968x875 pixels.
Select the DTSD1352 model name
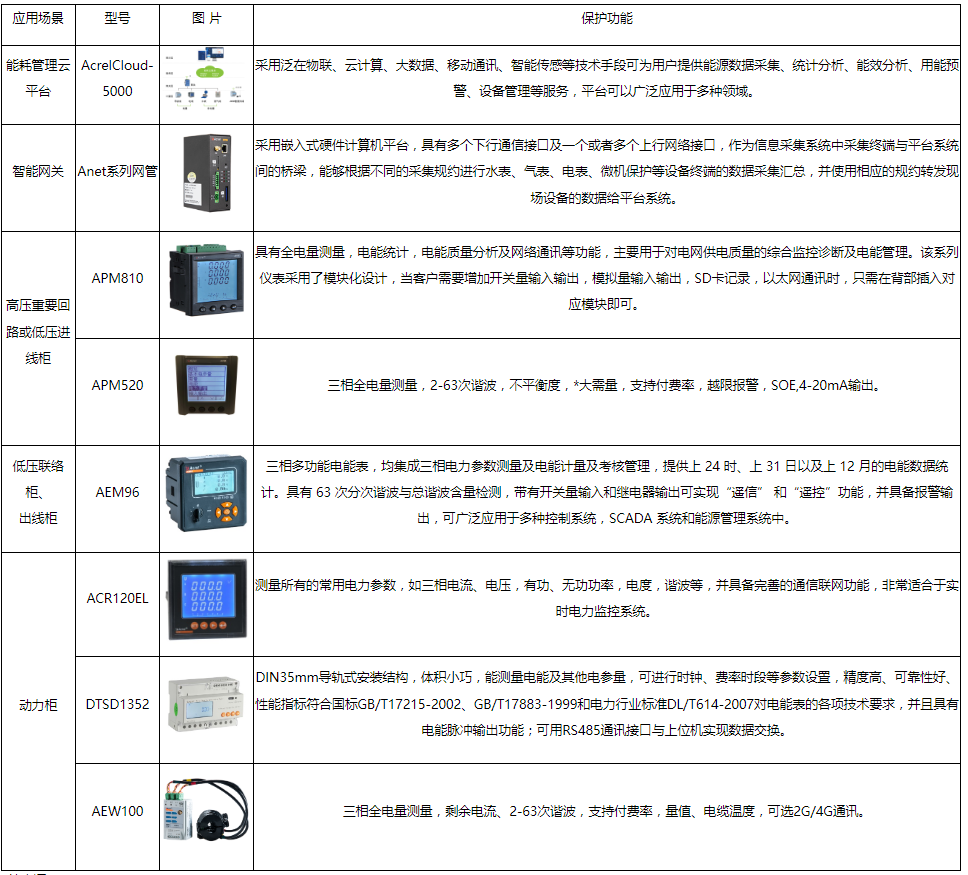coord(117,705)
